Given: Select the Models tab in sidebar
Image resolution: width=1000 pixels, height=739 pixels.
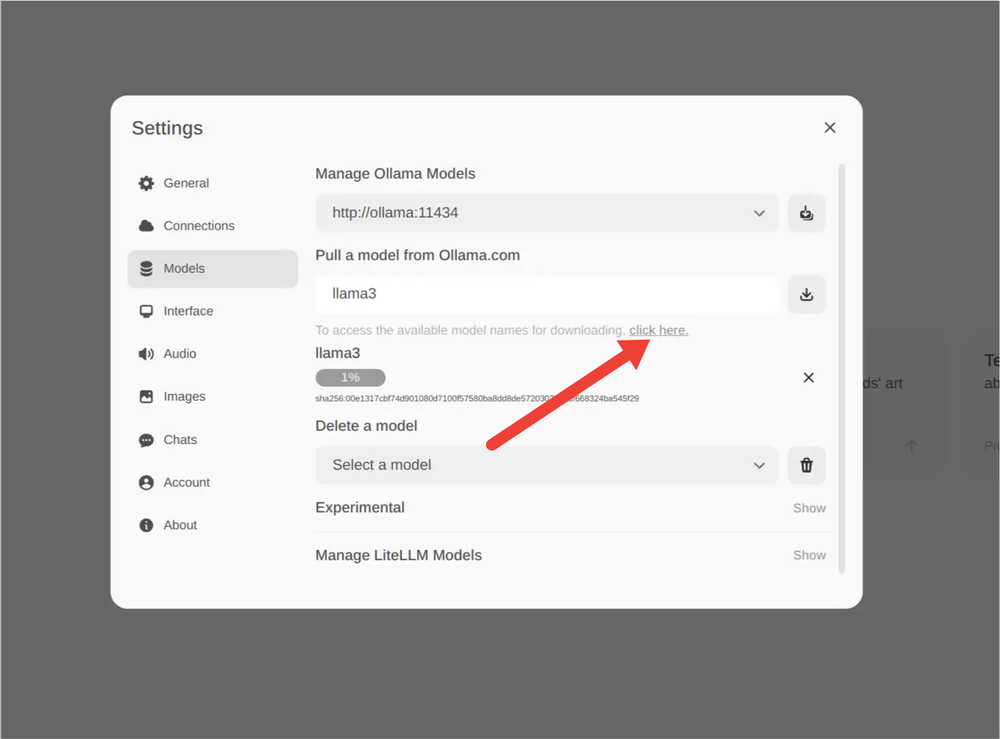Looking at the screenshot, I should (x=184, y=268).
